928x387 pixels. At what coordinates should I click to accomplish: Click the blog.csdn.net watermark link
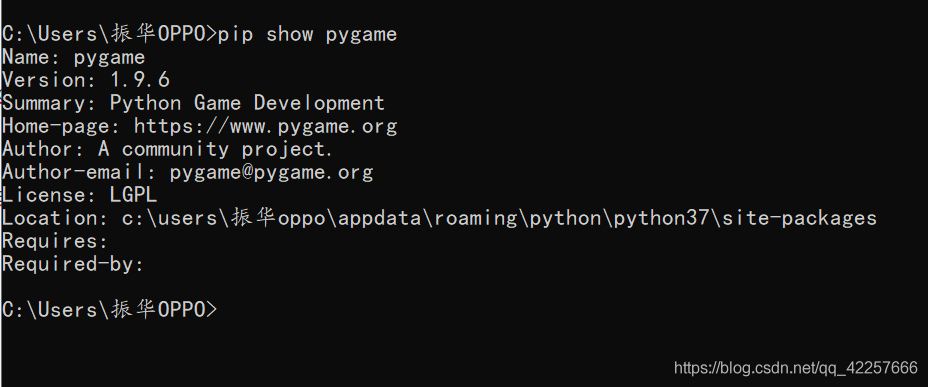click(796, 368)
